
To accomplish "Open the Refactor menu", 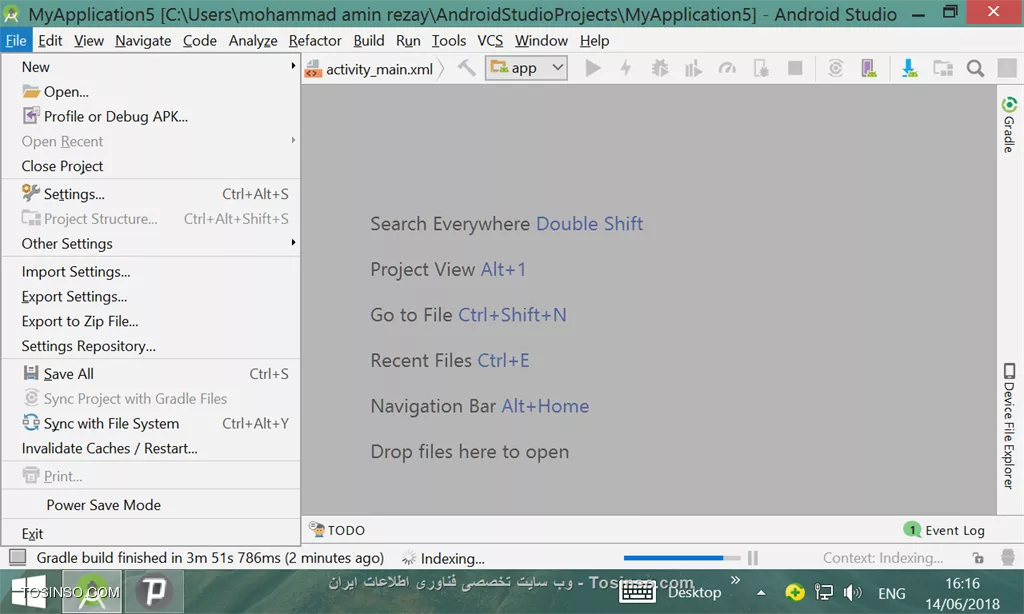I will pyautogui.click(x=315, y=40).
